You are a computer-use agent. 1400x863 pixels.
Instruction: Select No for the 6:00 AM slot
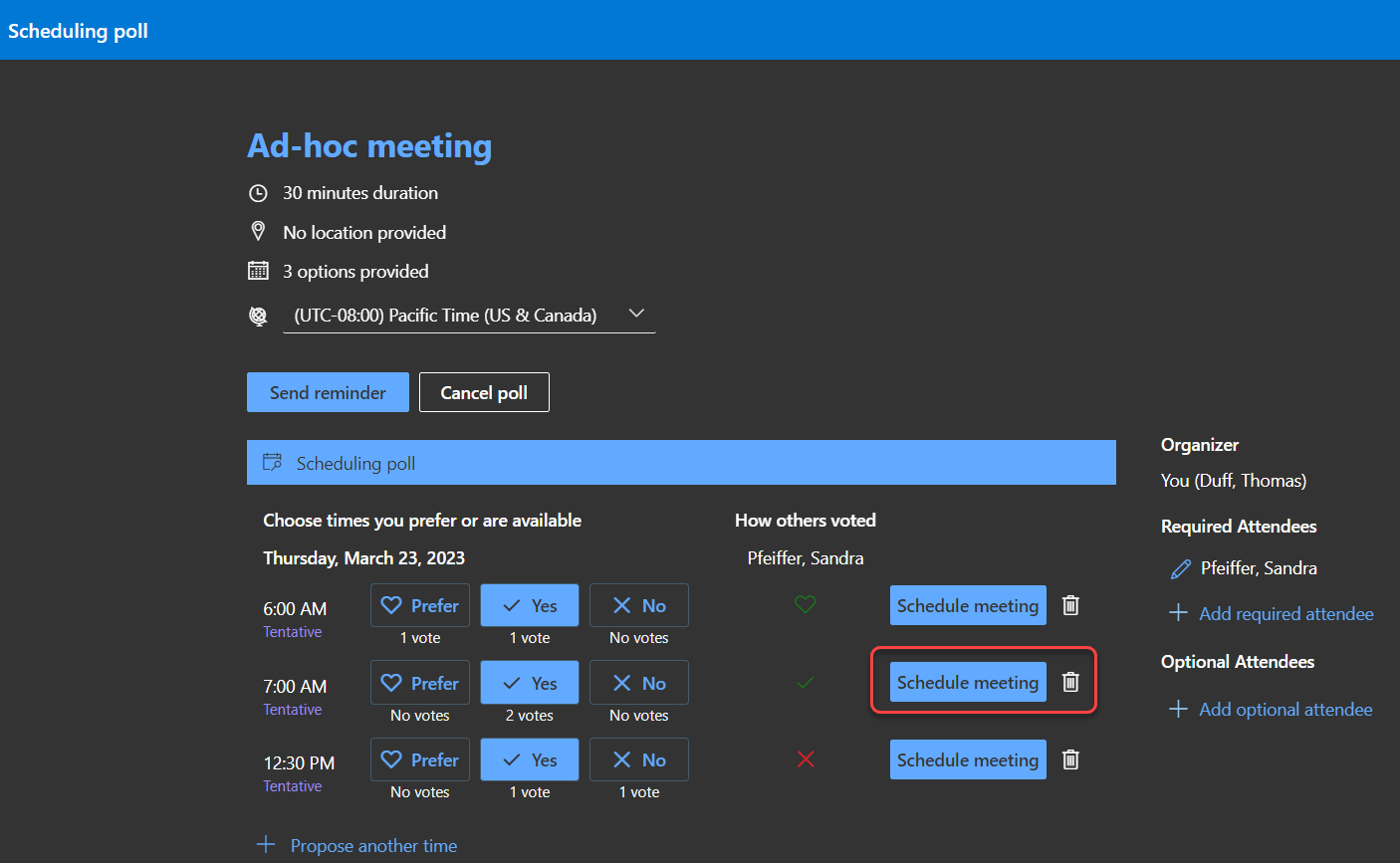[638, 605]
